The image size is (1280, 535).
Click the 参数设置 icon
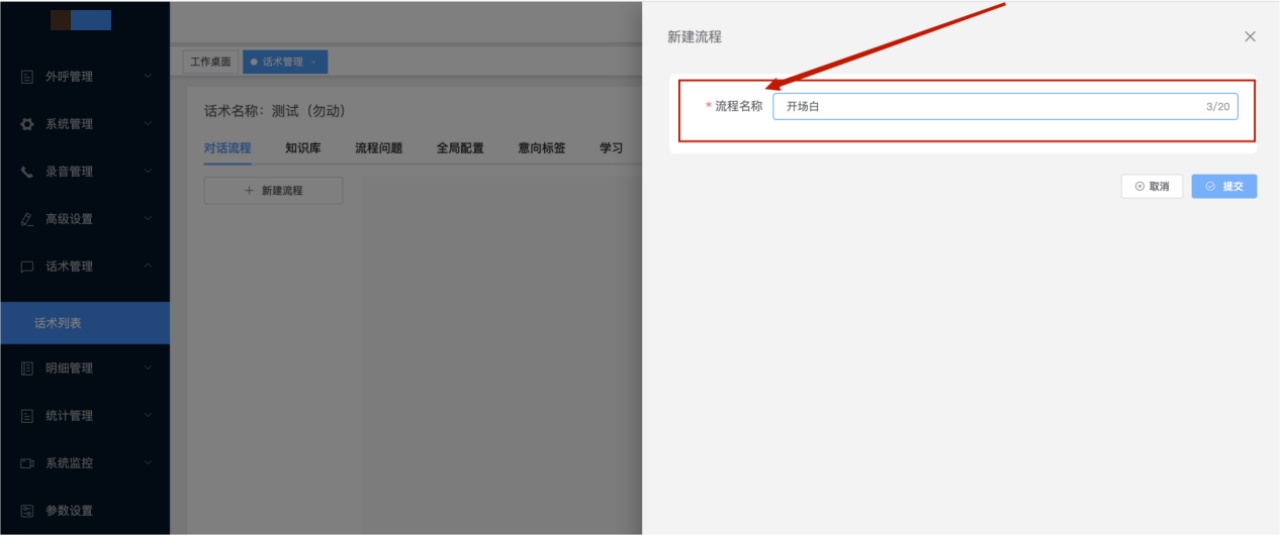click(x=27, y=511)
